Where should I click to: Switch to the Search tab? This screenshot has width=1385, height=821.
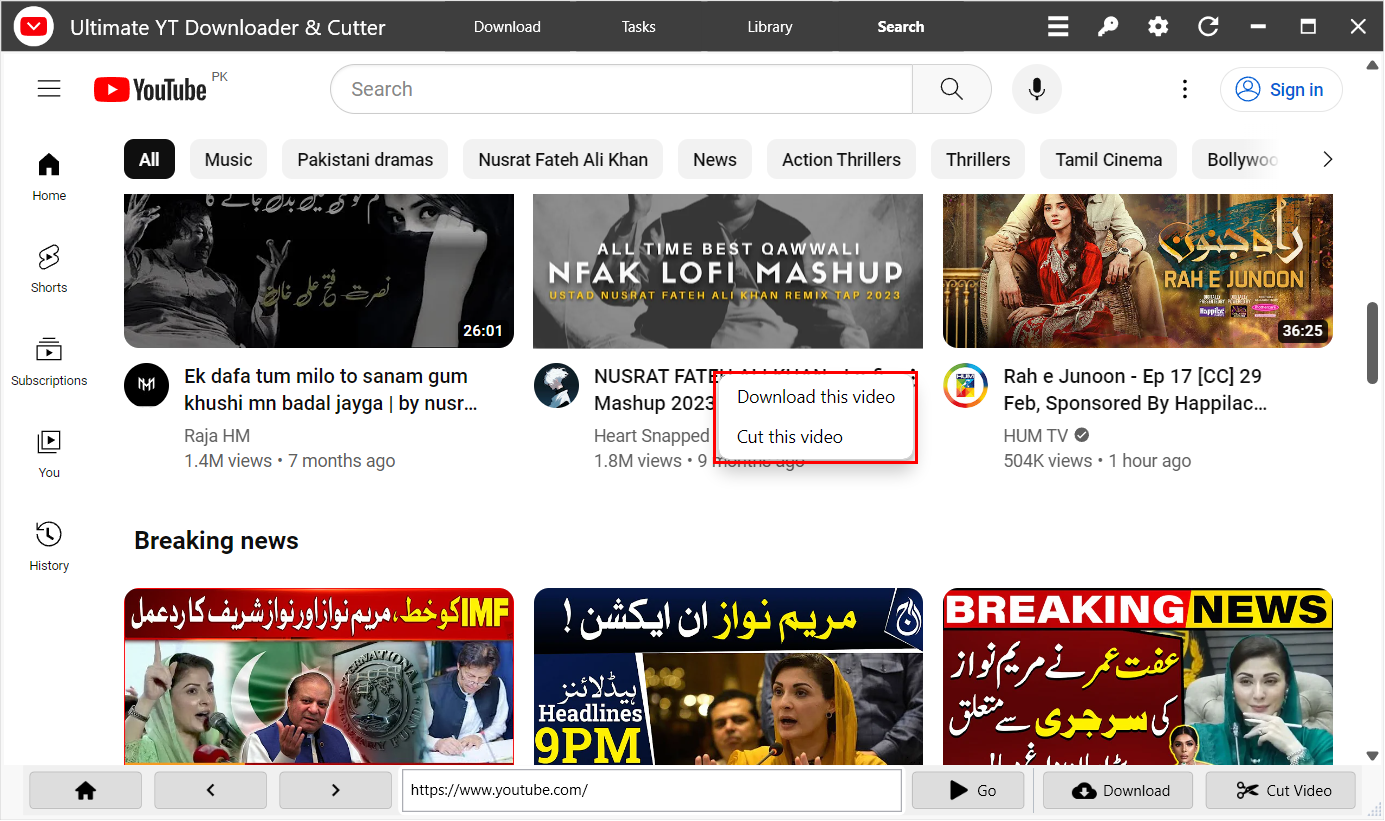tap(901, 27)
